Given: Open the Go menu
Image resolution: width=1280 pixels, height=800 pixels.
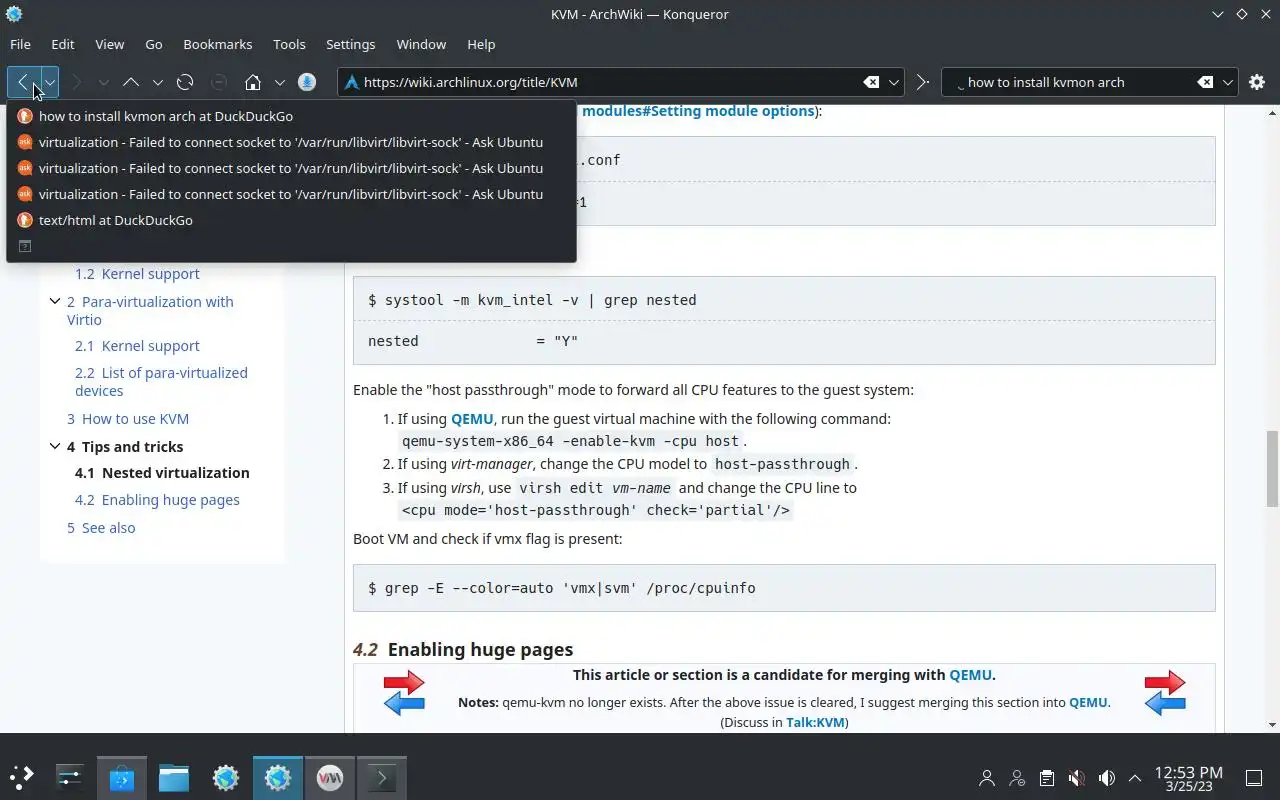Looking at the screenshot, I should point(154,44).
